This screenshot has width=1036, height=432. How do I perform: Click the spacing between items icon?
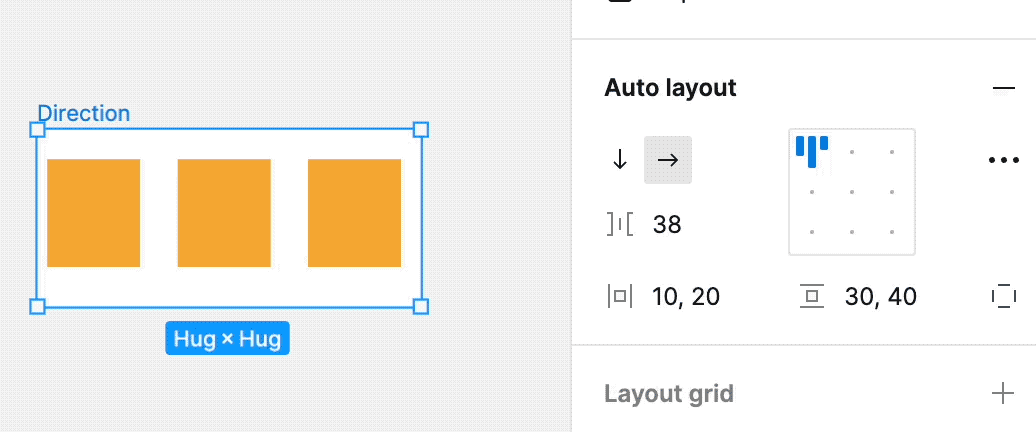point(620,225)
